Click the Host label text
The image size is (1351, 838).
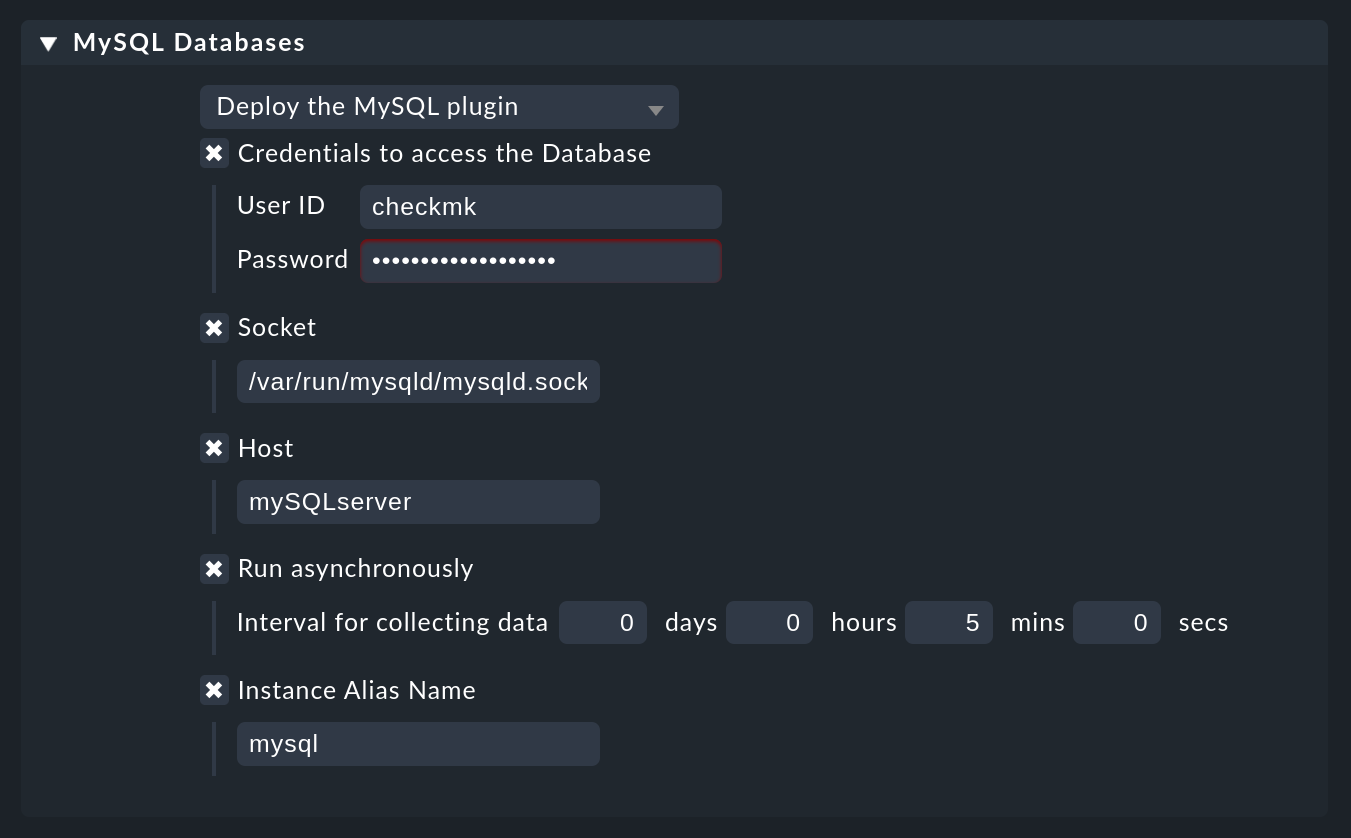(266, 448)
